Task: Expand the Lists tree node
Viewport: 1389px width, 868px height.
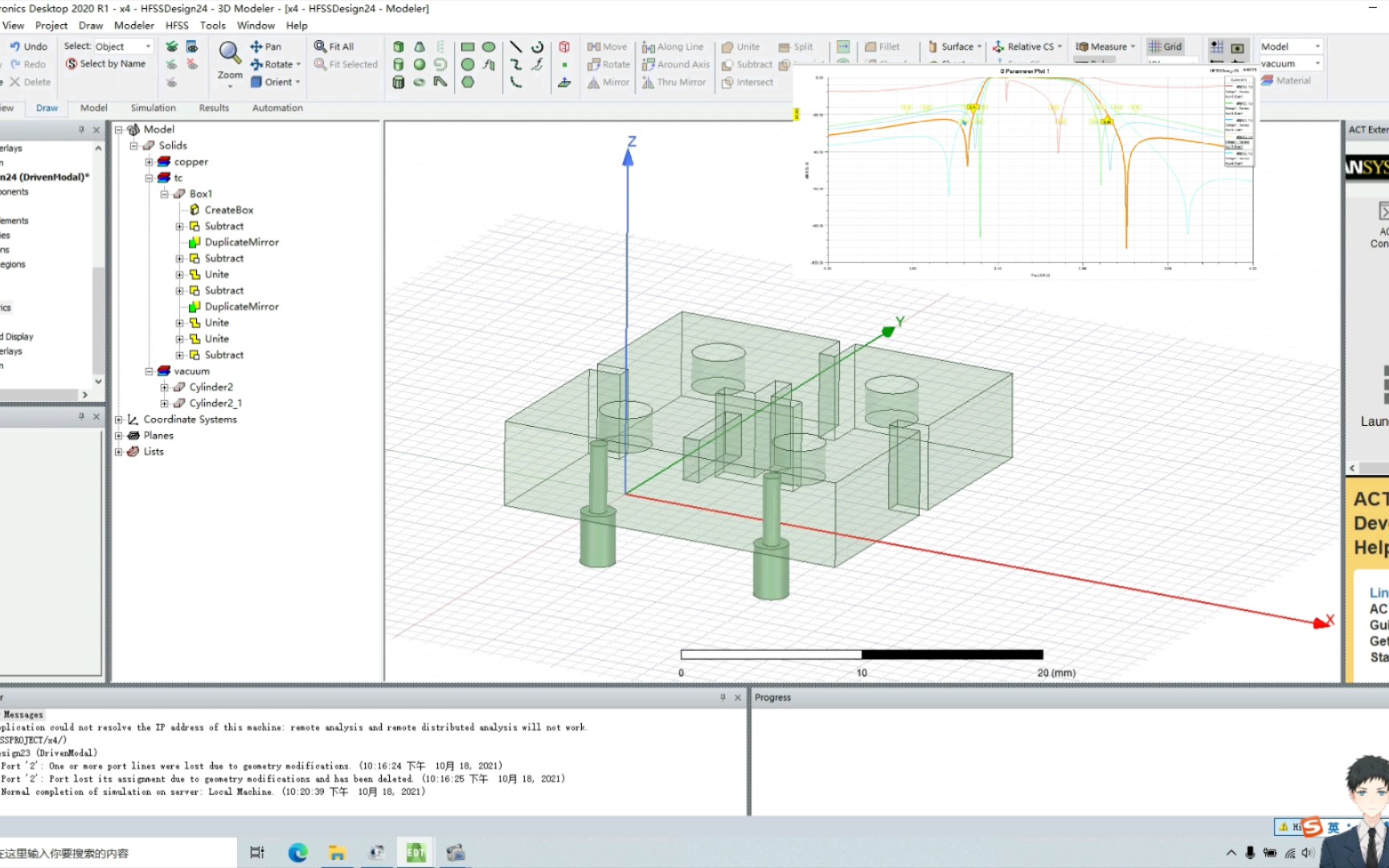Action: [118, 452]
